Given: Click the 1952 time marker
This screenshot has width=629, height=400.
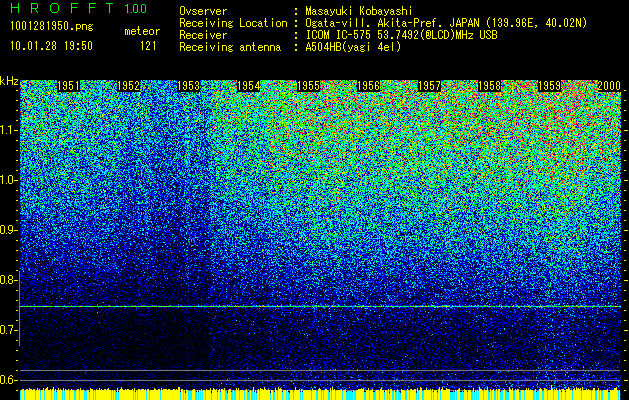Looking at the screenshot, I should pyautogui.click(x=128, y=86).
